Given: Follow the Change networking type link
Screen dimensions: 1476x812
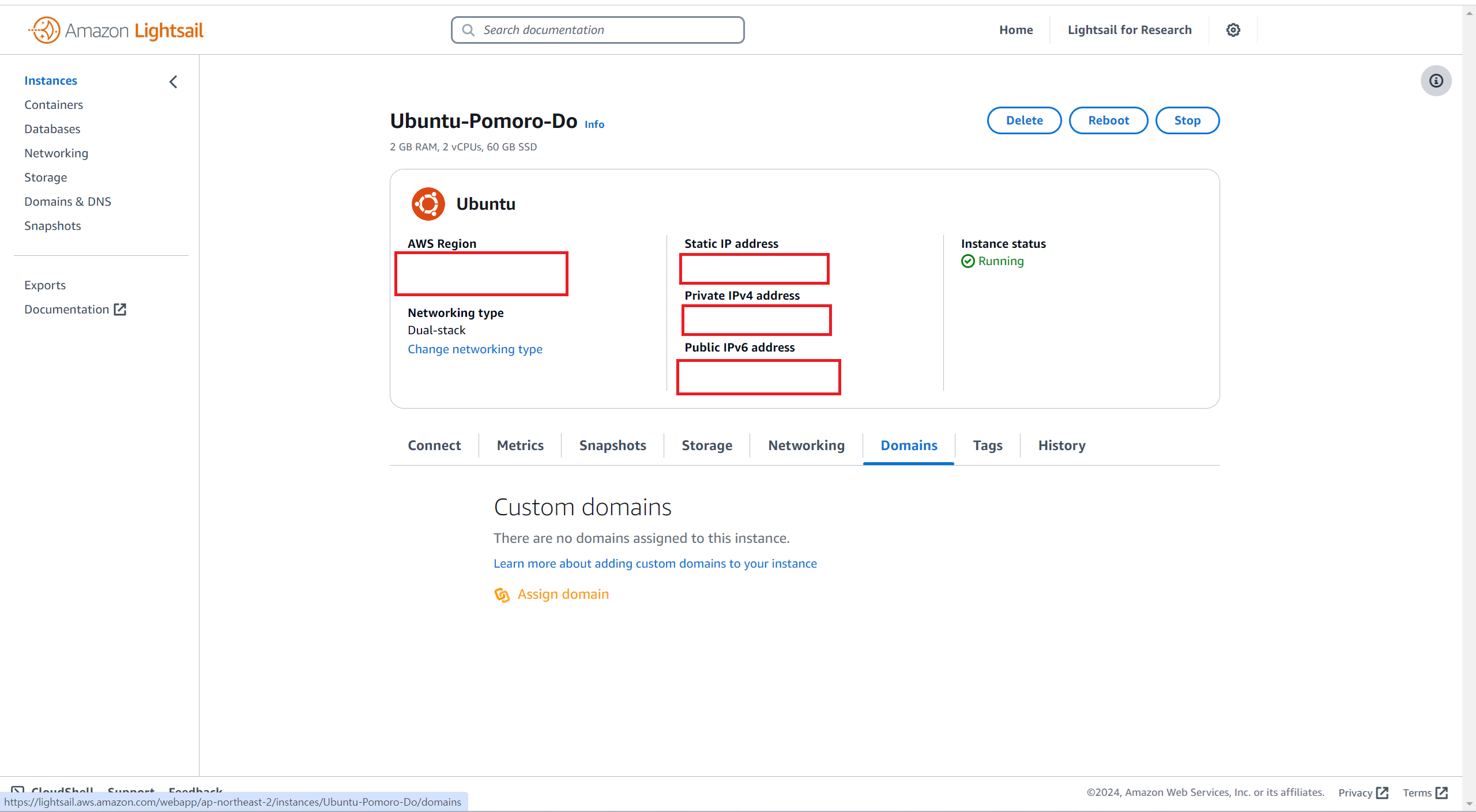Looking at the screenshot, I should 475,349.
